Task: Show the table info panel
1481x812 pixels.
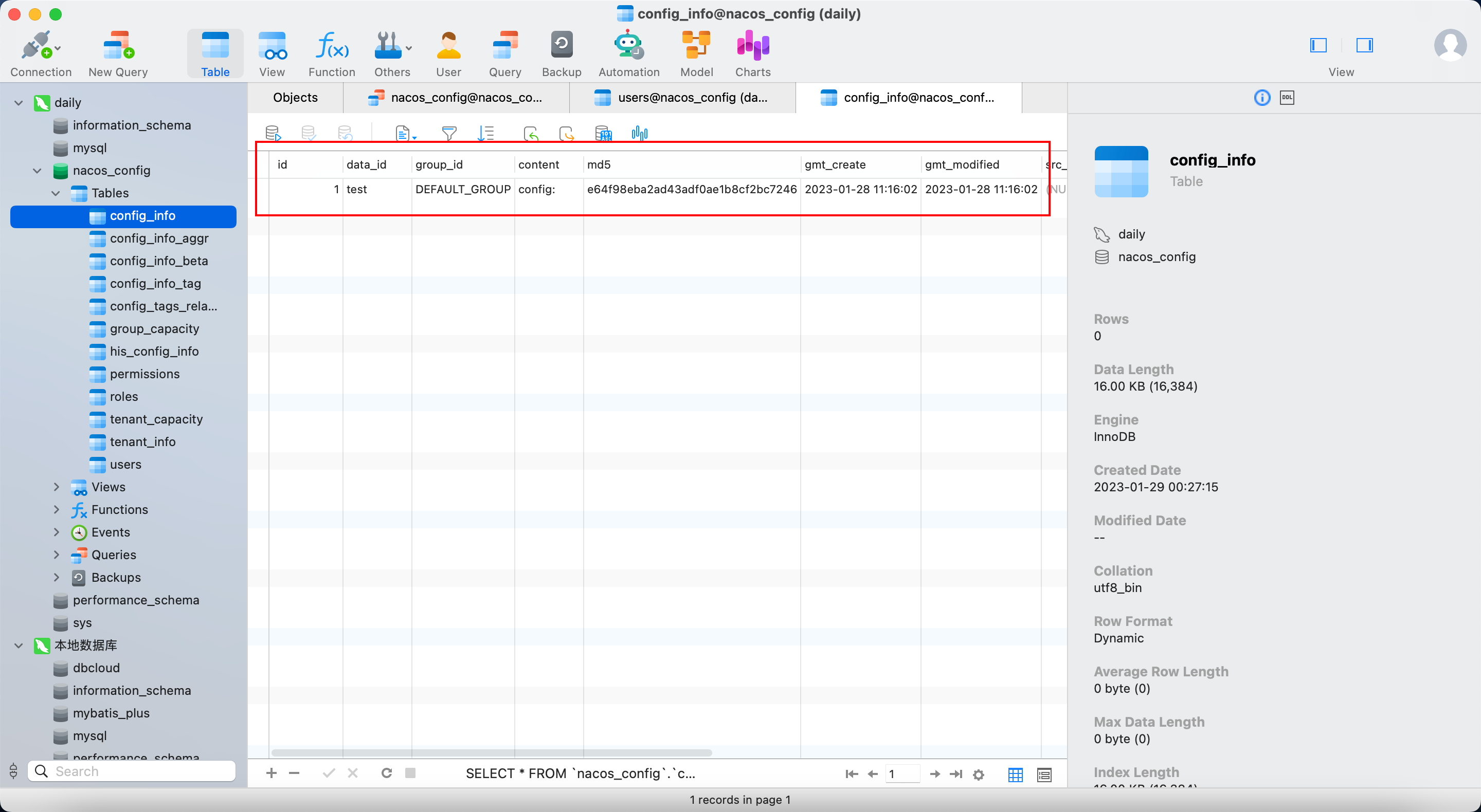Action: (1262, 98)
